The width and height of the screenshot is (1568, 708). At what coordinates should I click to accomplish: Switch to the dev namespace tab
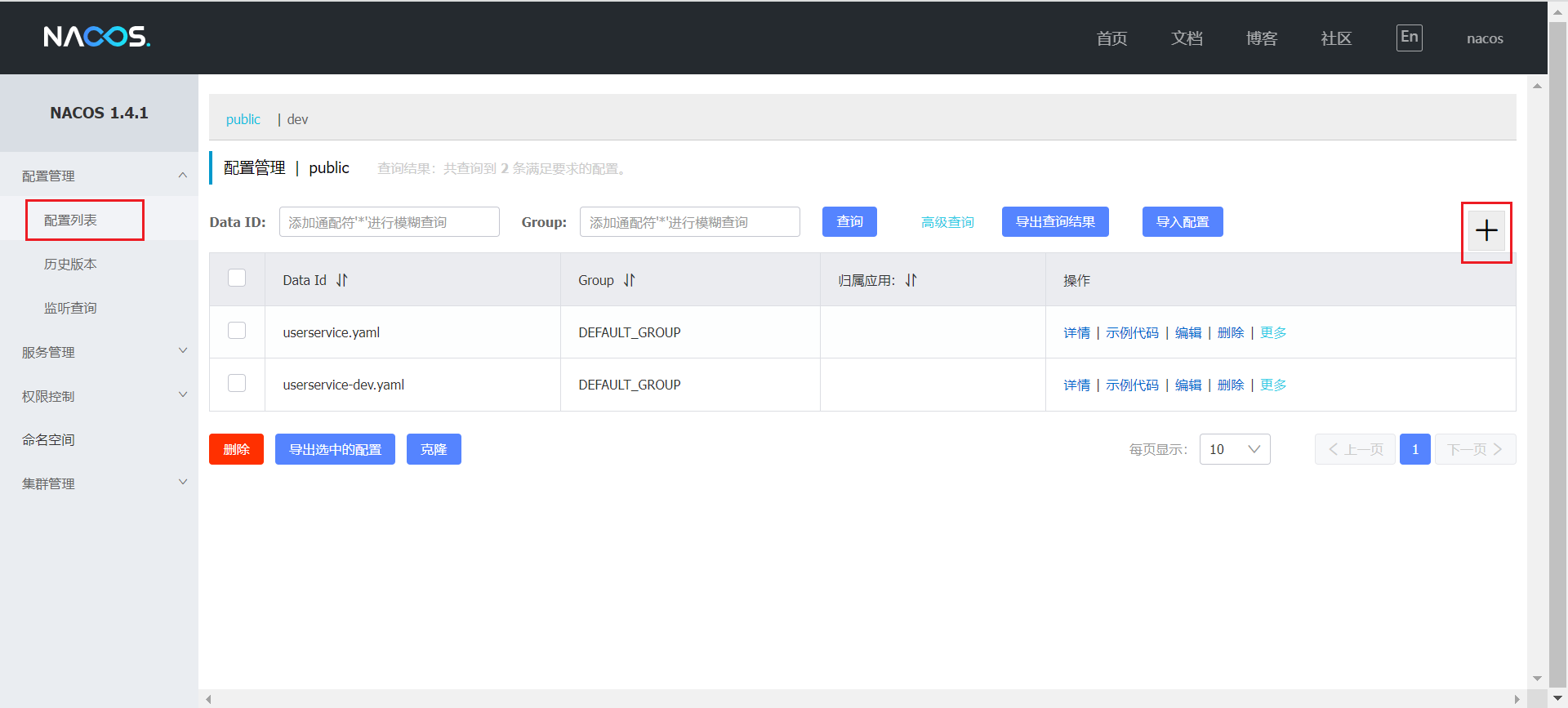[297, 119]
